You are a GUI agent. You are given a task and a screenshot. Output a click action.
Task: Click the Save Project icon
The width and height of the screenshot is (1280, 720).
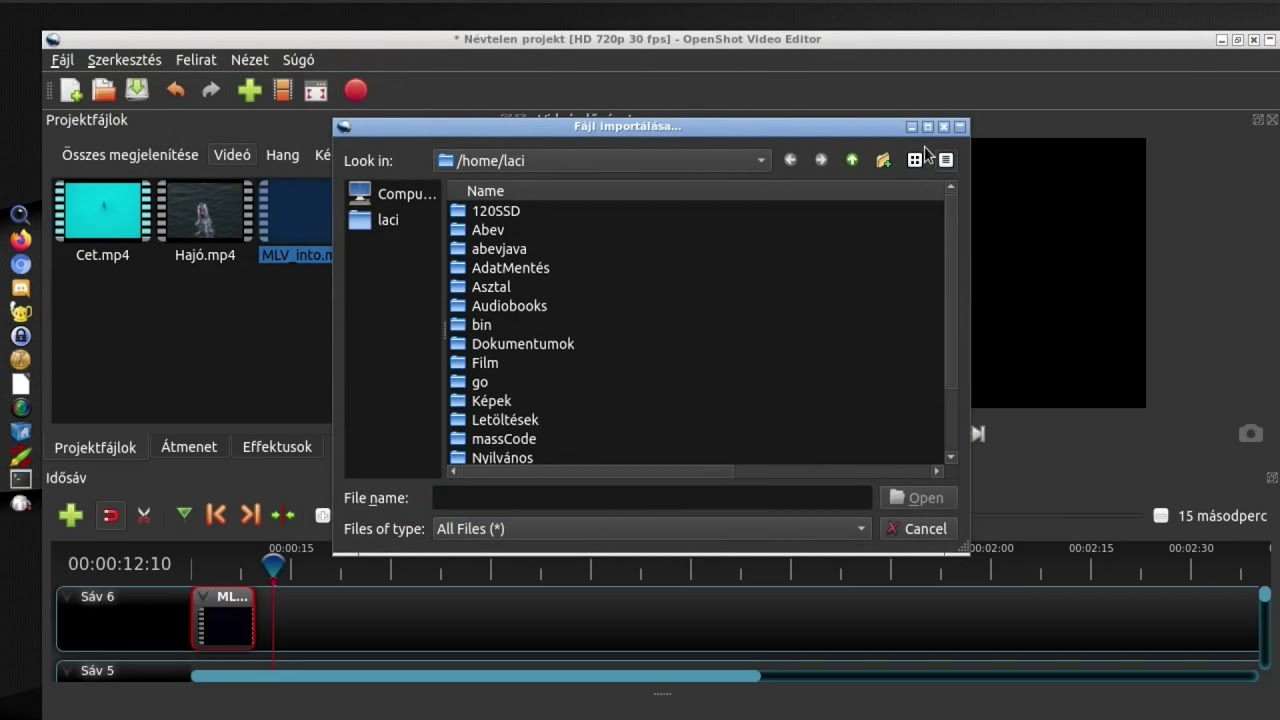137,90
